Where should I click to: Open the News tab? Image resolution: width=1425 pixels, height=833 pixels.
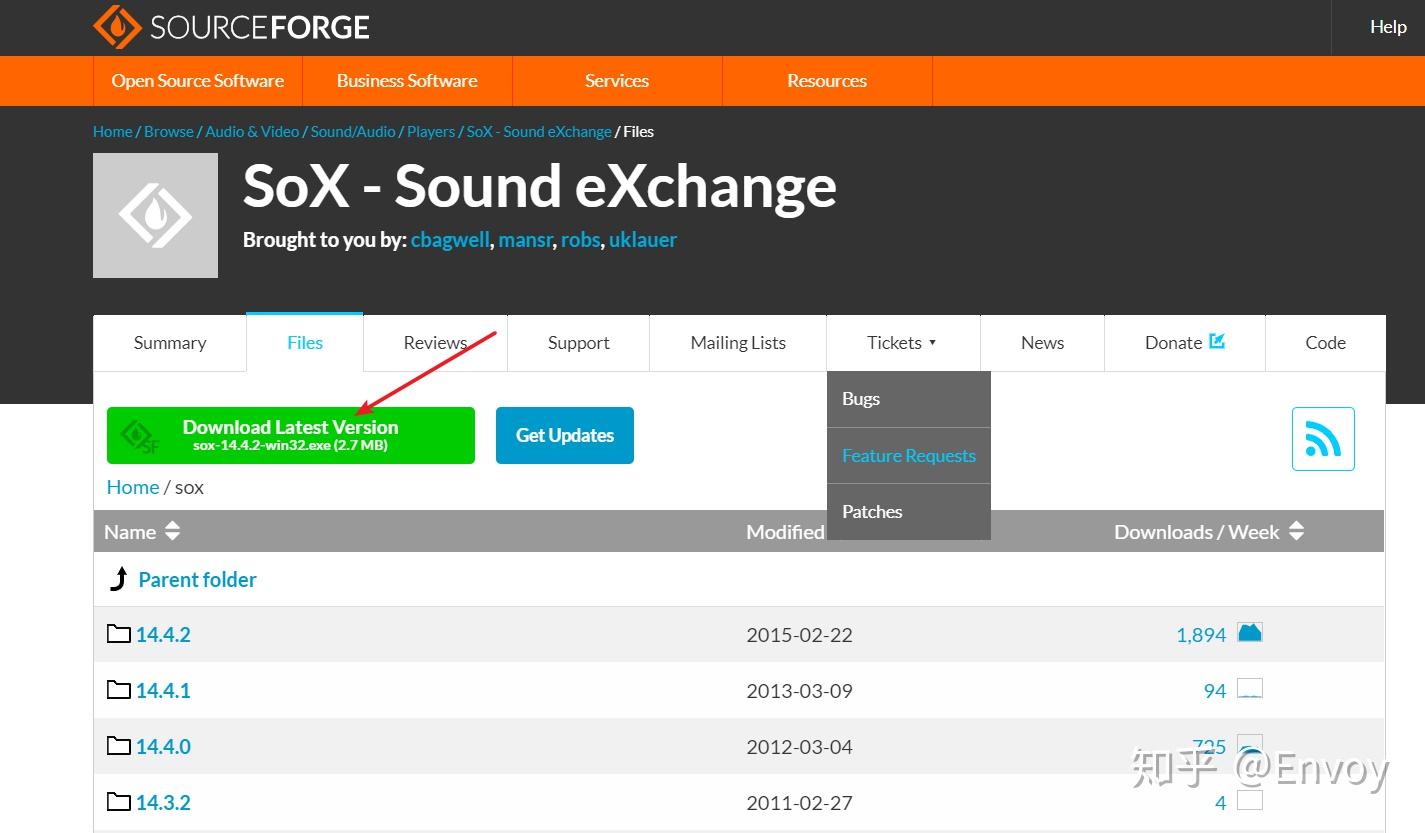(1043, 343)
